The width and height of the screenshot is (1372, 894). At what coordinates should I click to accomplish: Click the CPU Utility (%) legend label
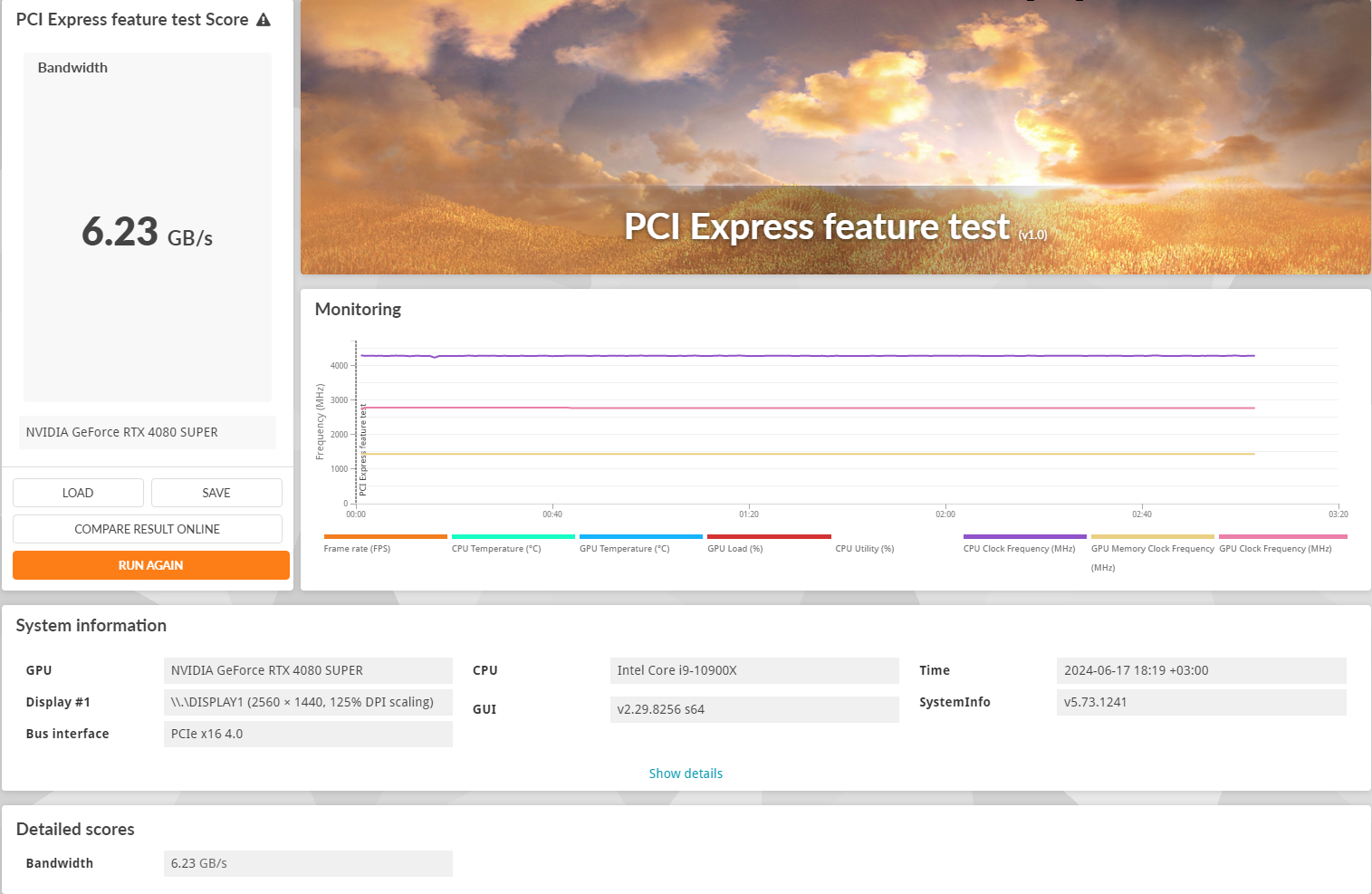[865, 549]
